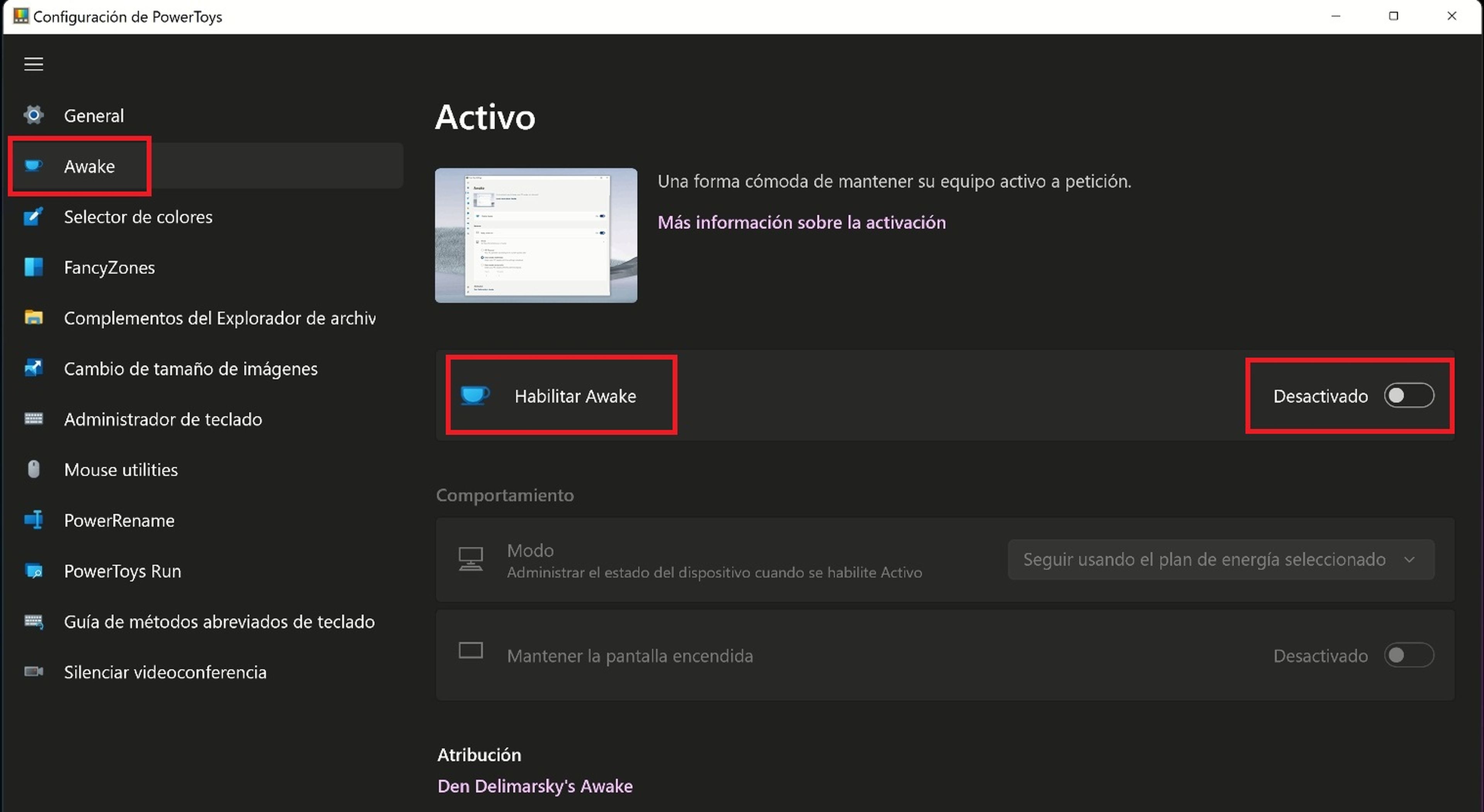Enable the Habilitar Awake toggle switch

(1409, 396)
